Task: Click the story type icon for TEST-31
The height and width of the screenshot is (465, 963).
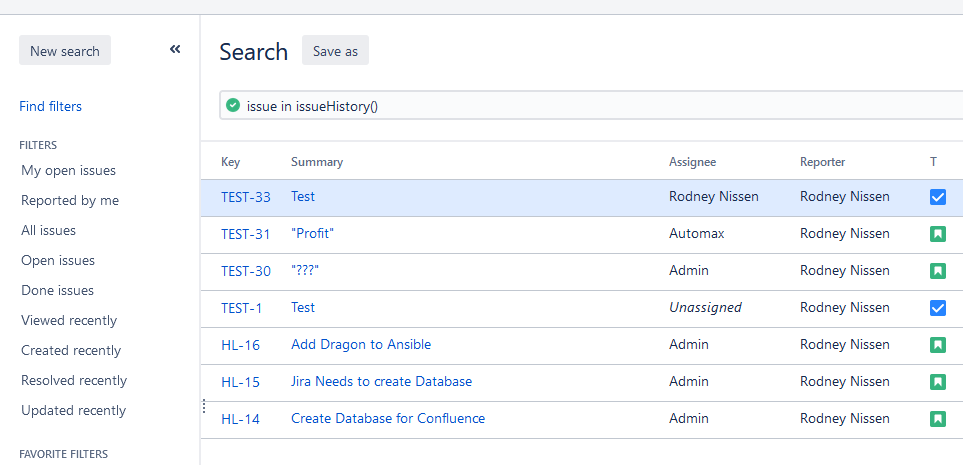Action: point(937,234)
